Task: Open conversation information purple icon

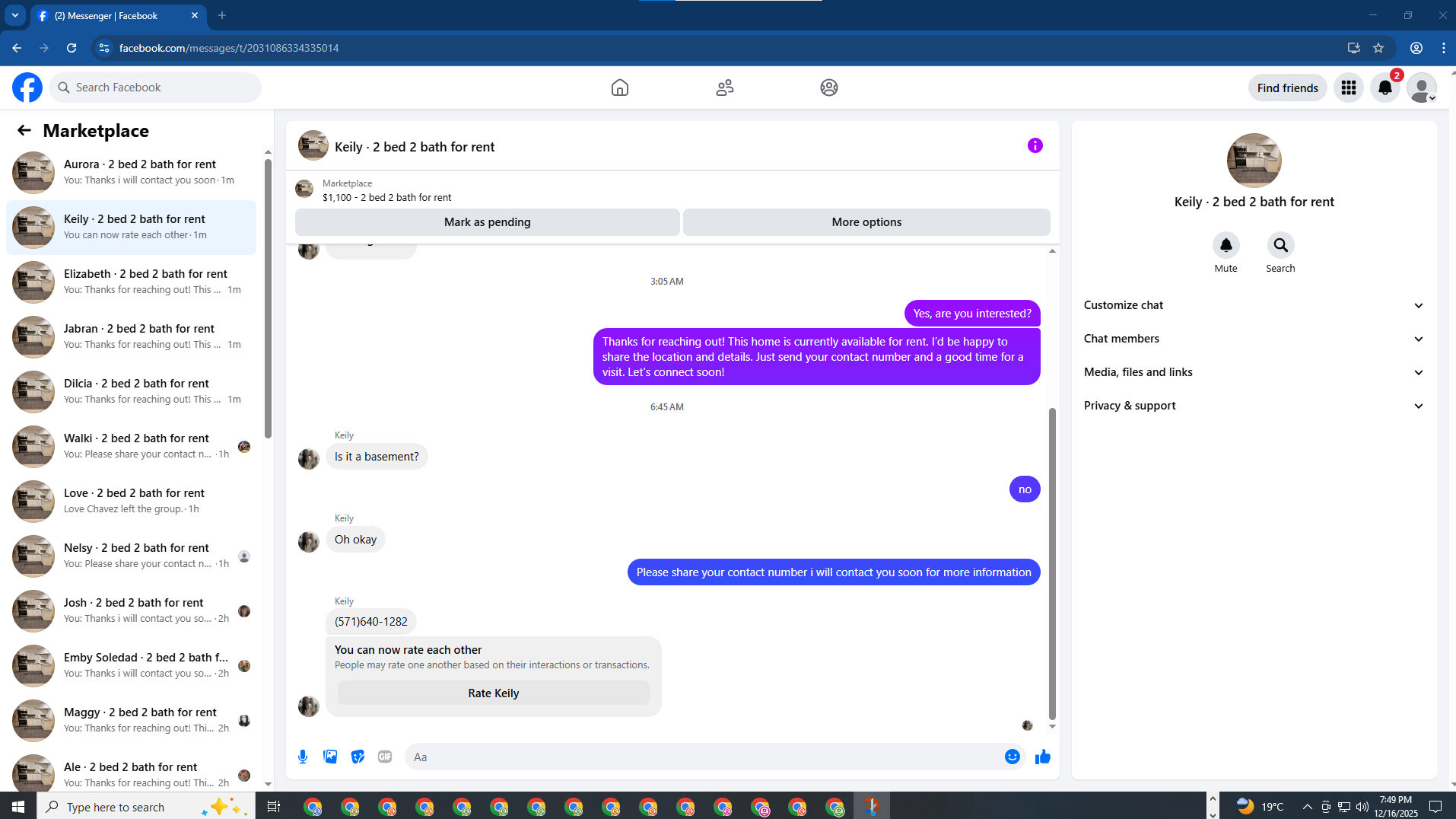Action: pos(1035,145)
